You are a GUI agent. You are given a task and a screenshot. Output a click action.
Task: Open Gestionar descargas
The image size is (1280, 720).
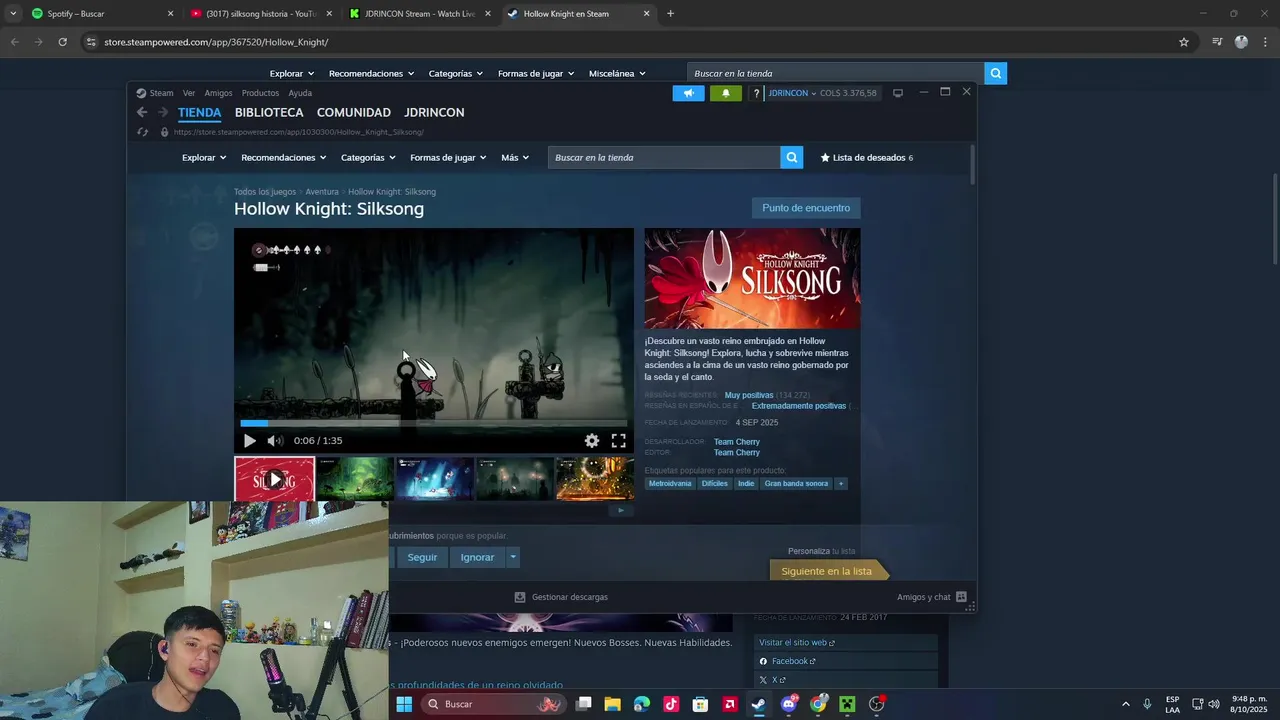click(561, 597)
